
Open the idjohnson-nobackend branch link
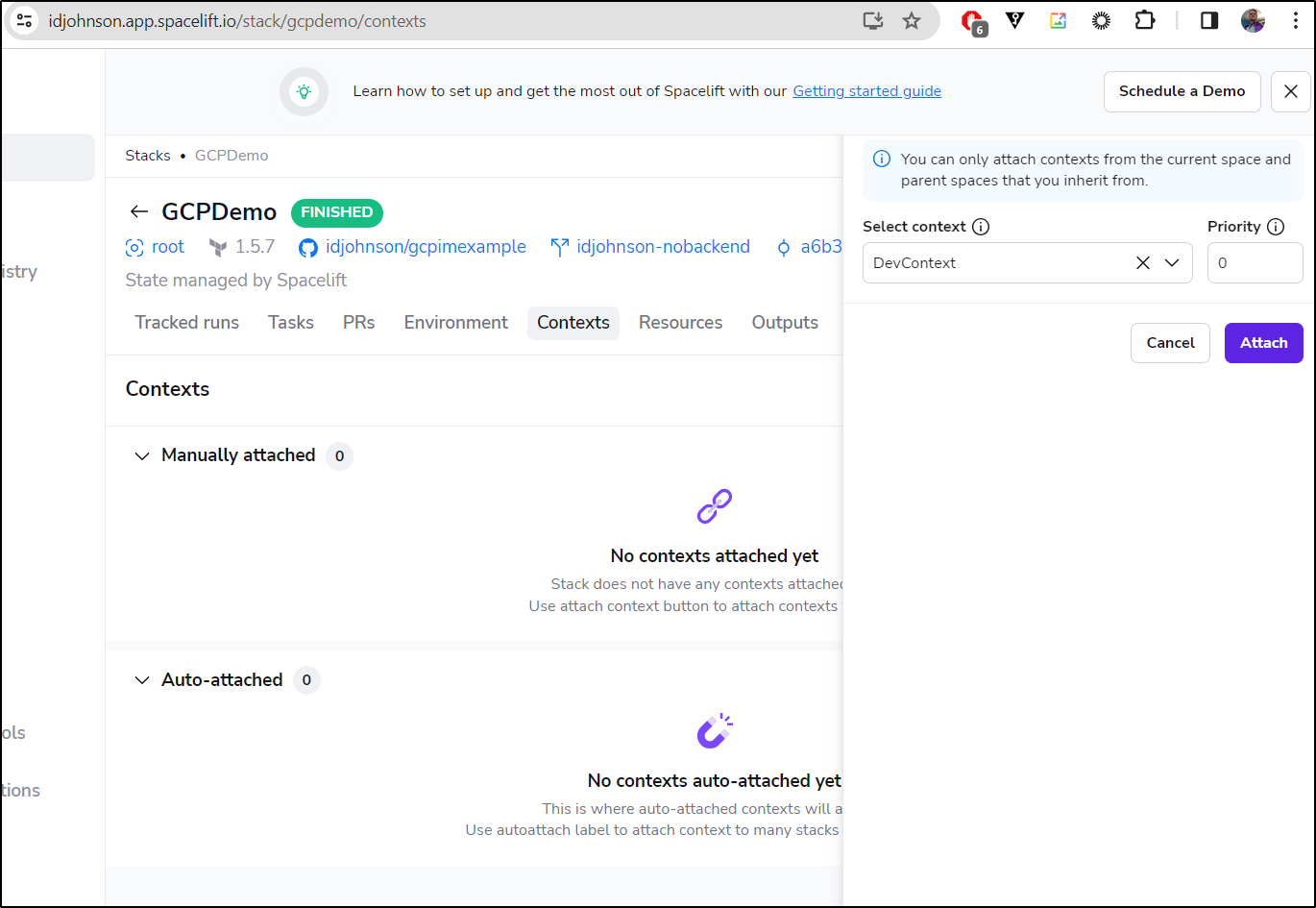pyautogui.click(x=663, y=247)
